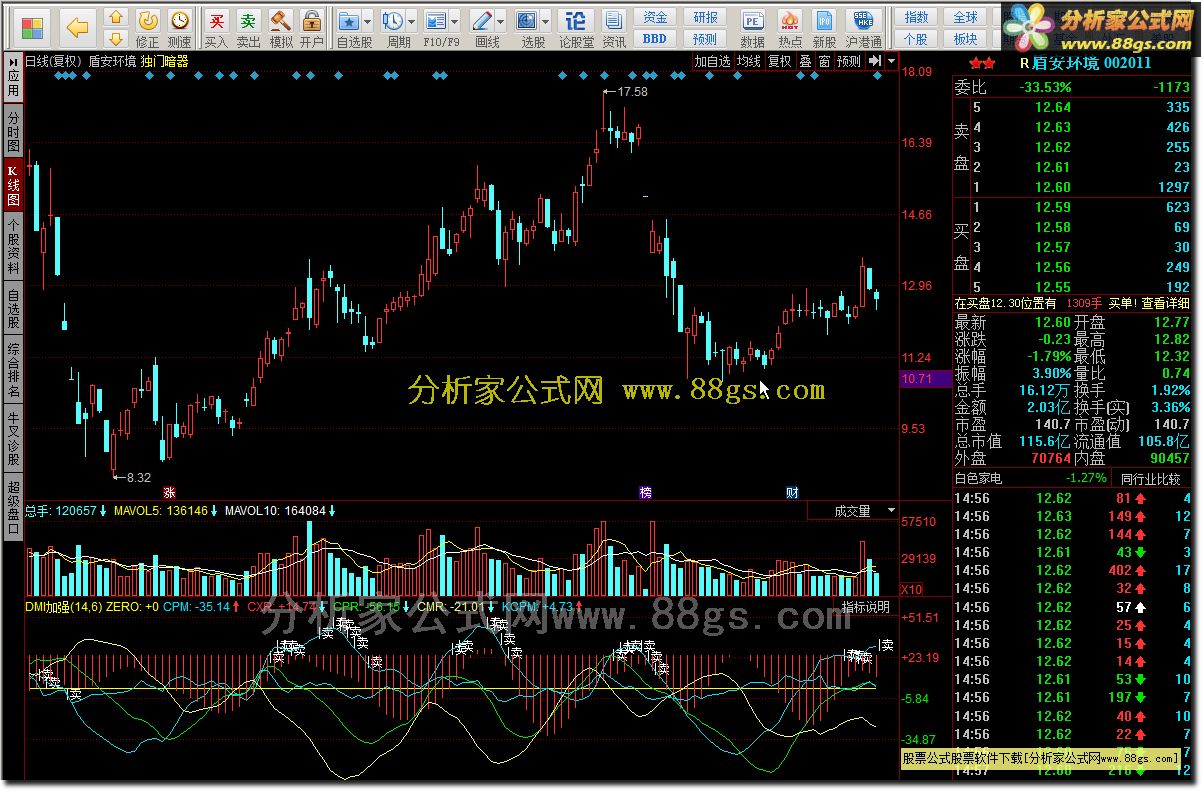Switch to the K线图 side tab
Viewport: 1203px width, 791px height.
coord(13,184)
